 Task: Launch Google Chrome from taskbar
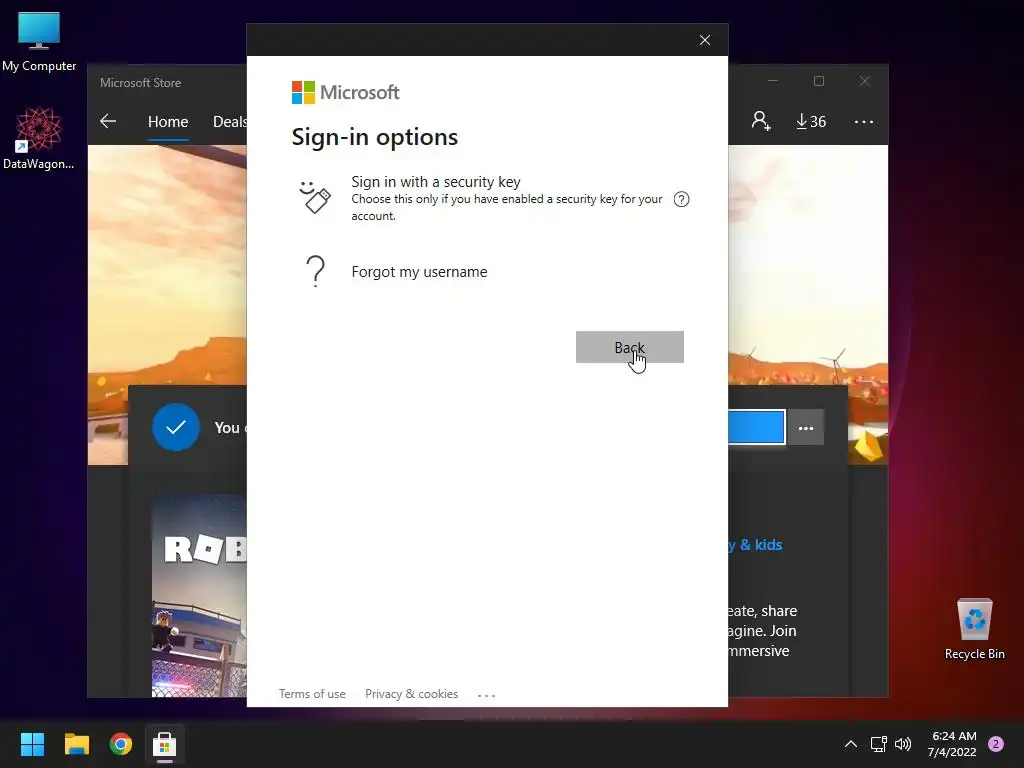(x=121, y=744)
